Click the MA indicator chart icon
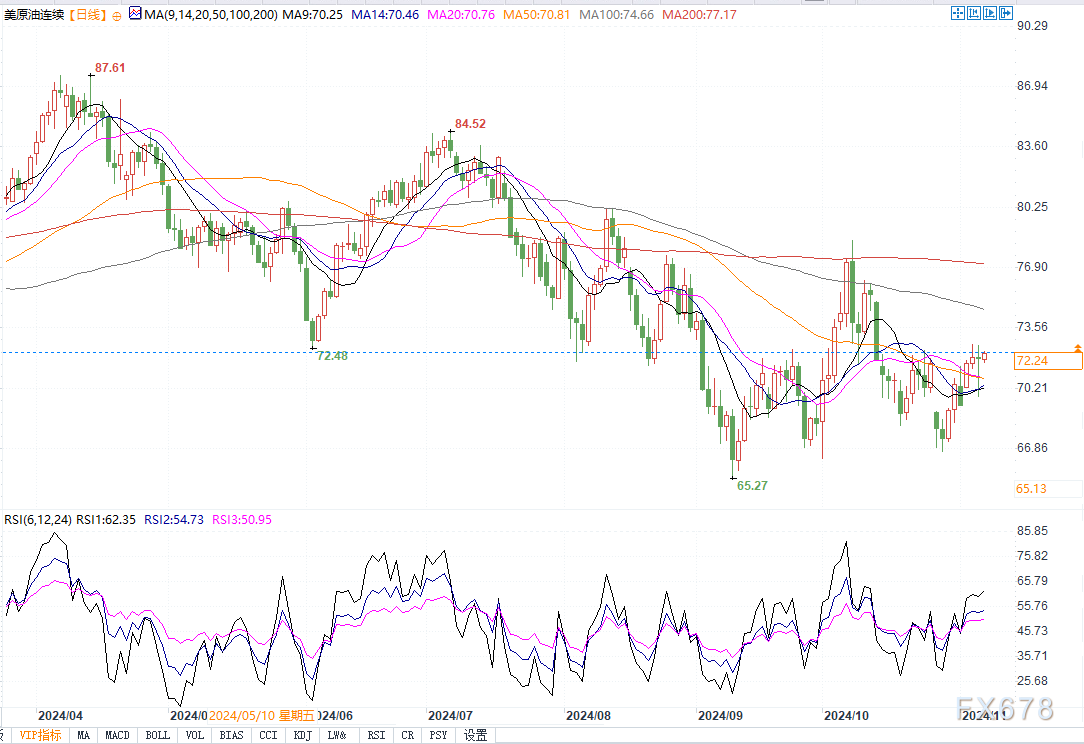The height and width of the screenshot is (744, 1084). [135, 13]
